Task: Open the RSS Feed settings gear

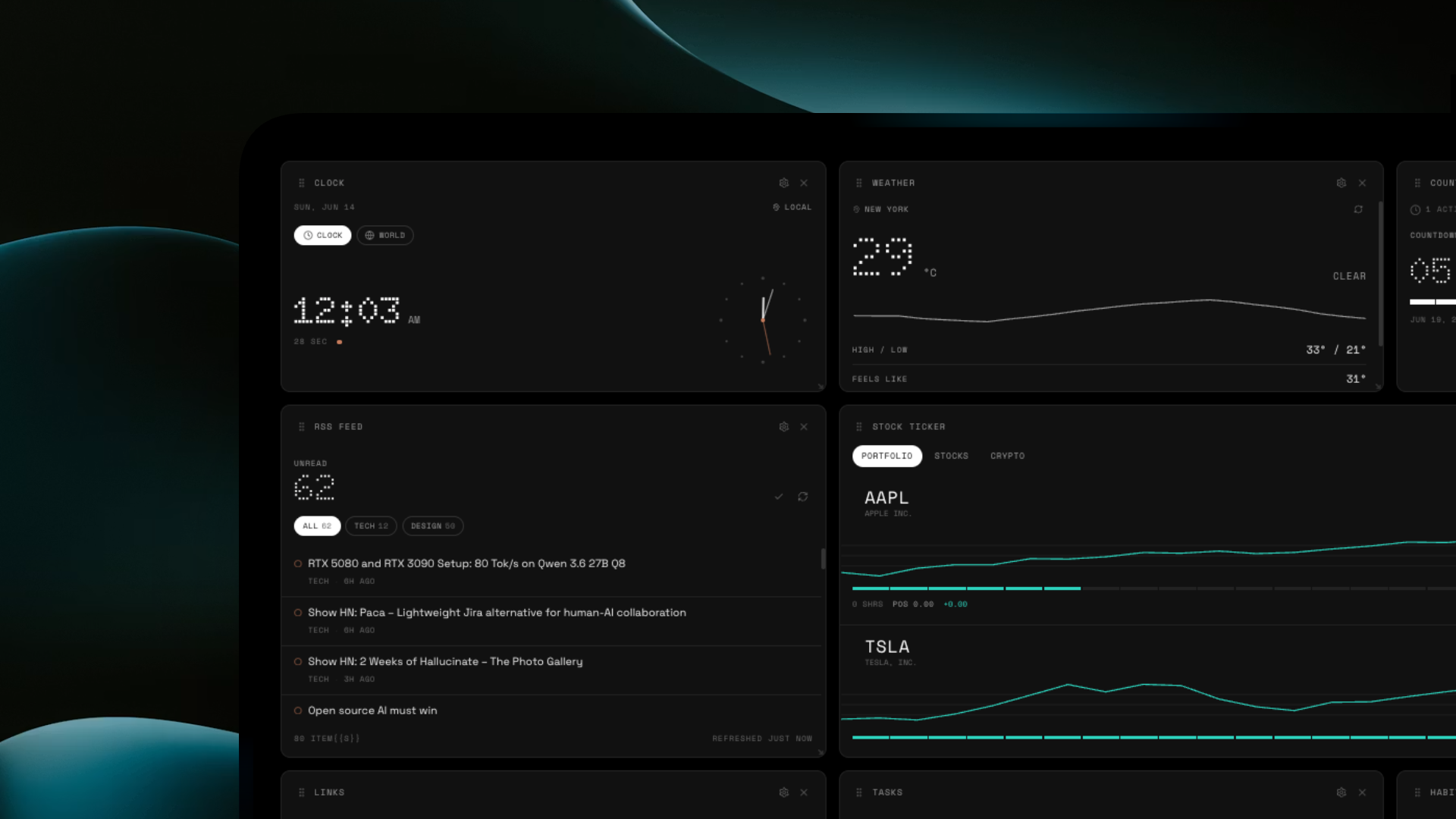Action: 783,427
